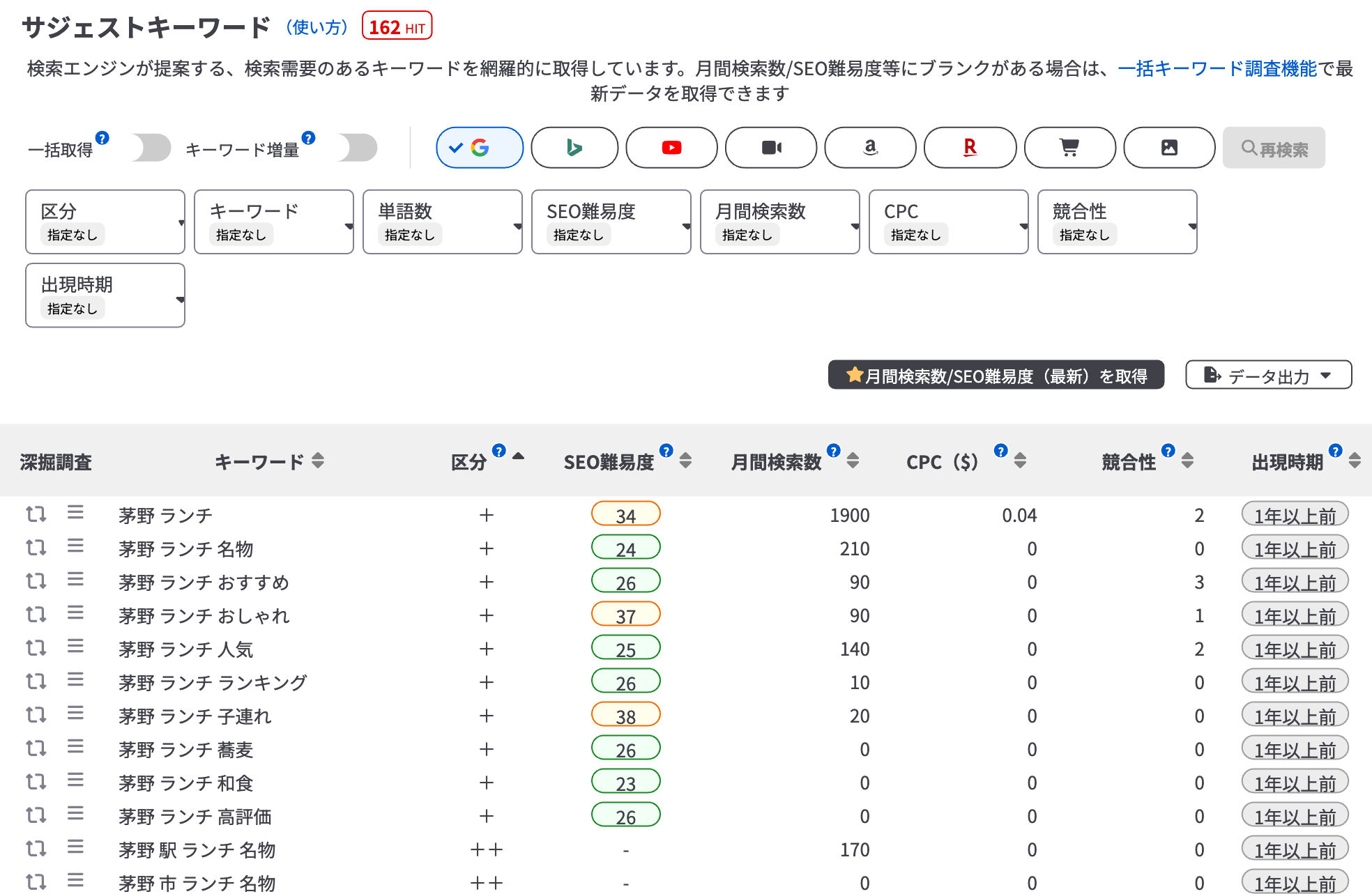Sort by 月間検索数 column arrows
The width and height of the screenshot is (1372, 894).
[x=853, y=461]
